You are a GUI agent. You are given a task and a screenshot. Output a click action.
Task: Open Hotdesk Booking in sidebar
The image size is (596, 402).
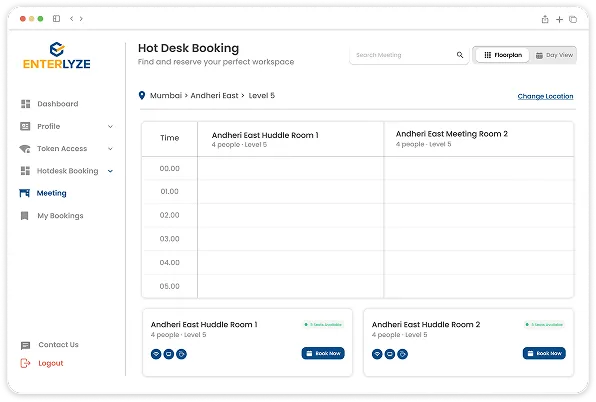pyautogui.click(x=67, y=171)
